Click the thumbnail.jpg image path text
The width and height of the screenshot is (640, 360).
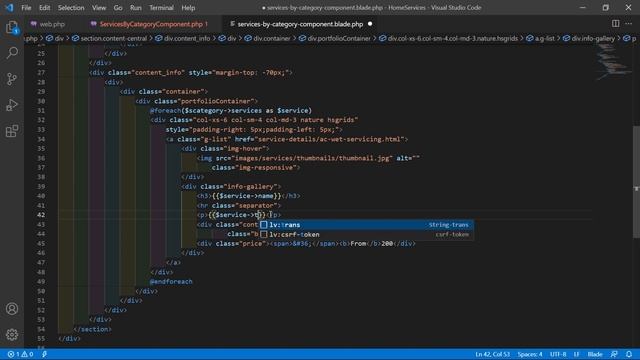pos(311,158)
